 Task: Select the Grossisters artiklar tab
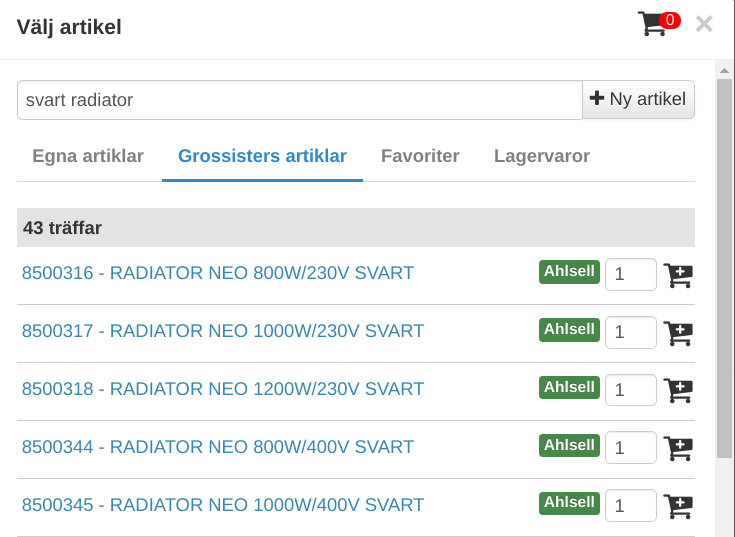point(262,156)
